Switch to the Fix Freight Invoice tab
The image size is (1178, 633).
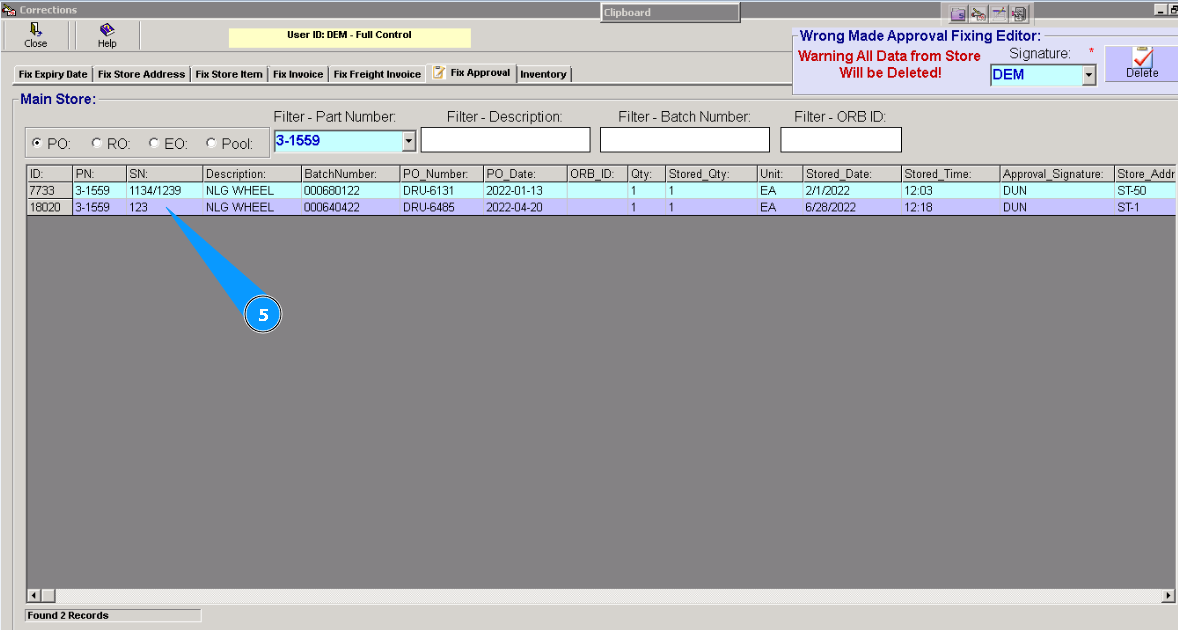pos(377,74)
